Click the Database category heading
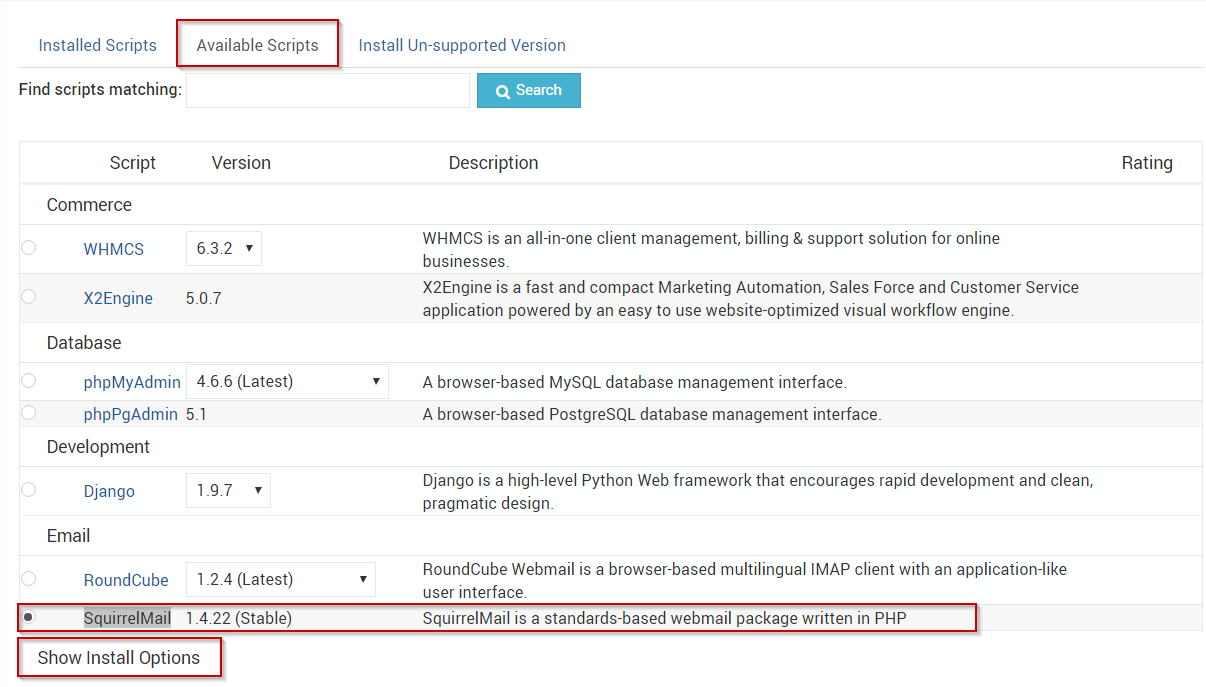The width and height of the screenshot is (1206, 687). 84,343
